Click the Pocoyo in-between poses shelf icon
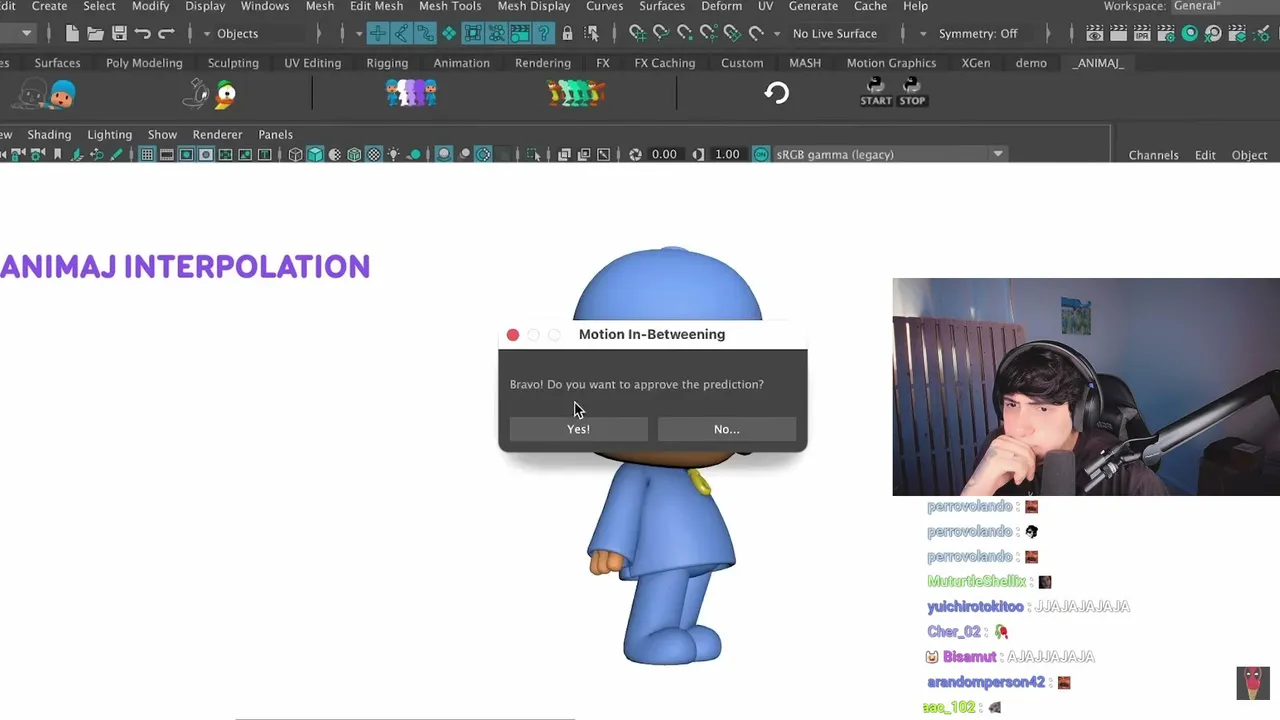The width and height of the screenshot is (1280, 720). point(411,94)
